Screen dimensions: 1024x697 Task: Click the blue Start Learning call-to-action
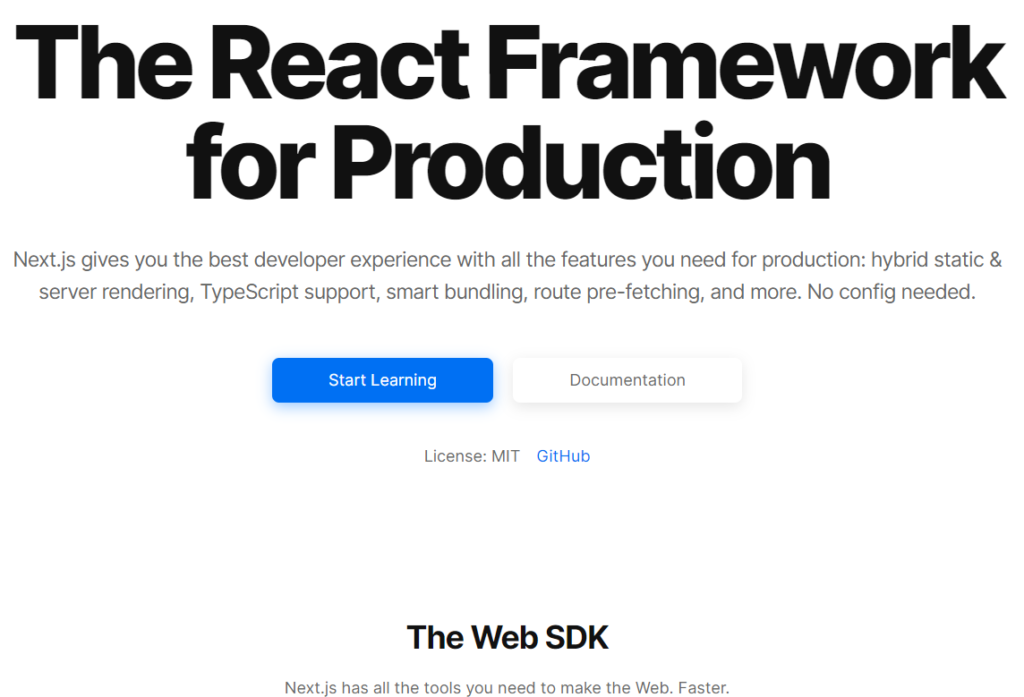click(x=382, y=380)
